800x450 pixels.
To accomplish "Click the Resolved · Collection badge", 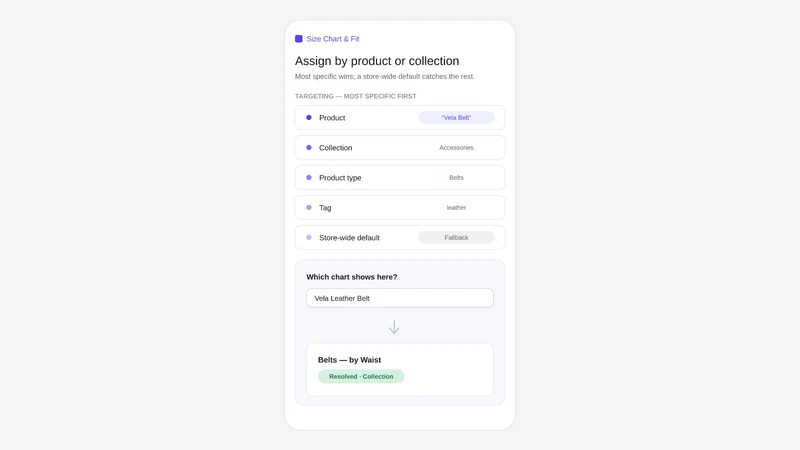I will click(361, 377).
